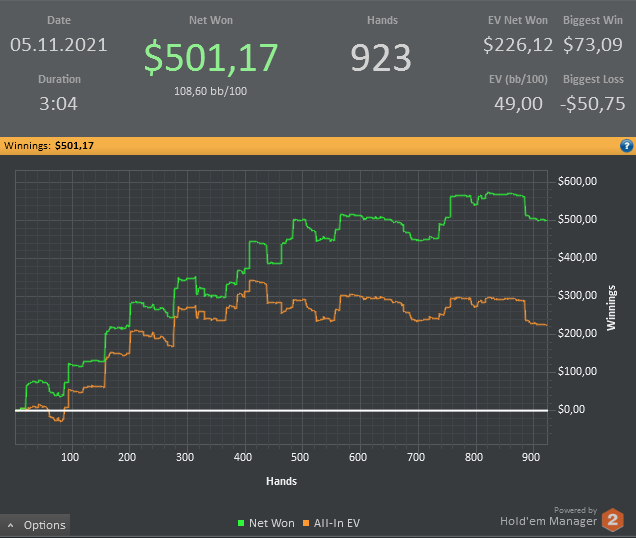636x538 pixels.
Task: Click the 500 hands x-axis label
Action: point(300,457)
